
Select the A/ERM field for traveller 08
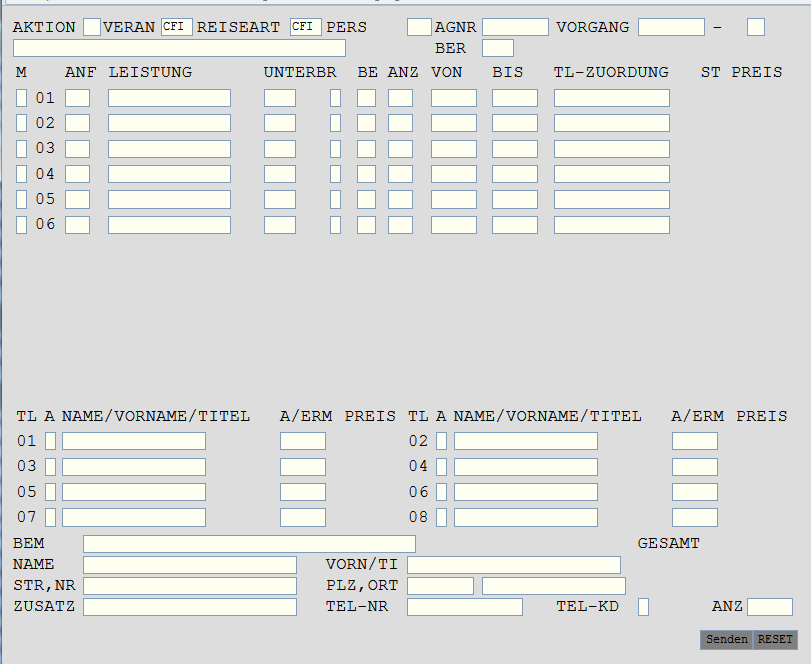694,518
